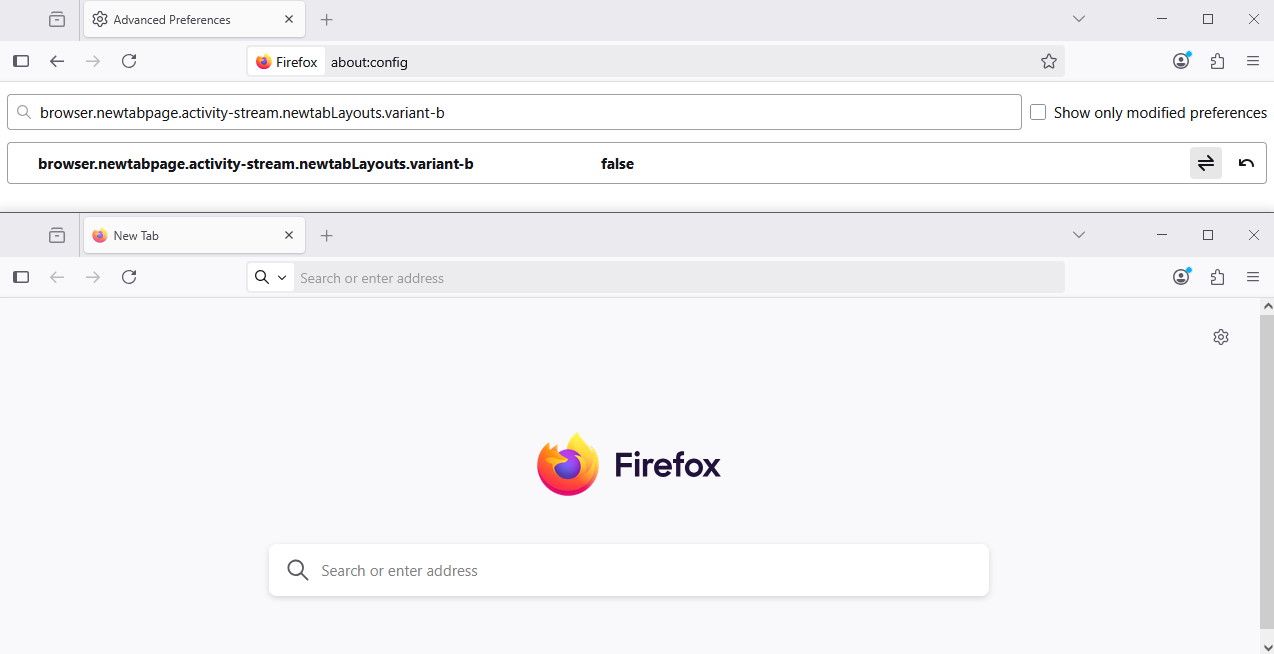Close the New Tab tab

point(289,235)
